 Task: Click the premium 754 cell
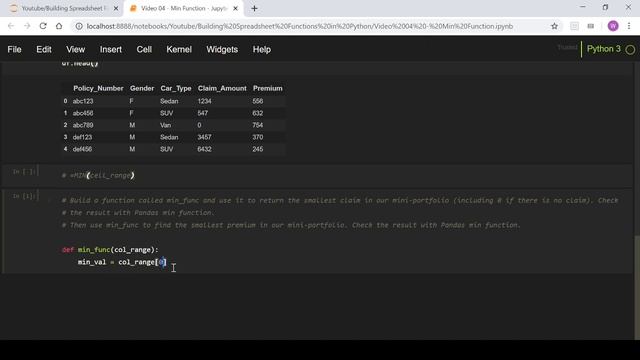coord(258,125)
